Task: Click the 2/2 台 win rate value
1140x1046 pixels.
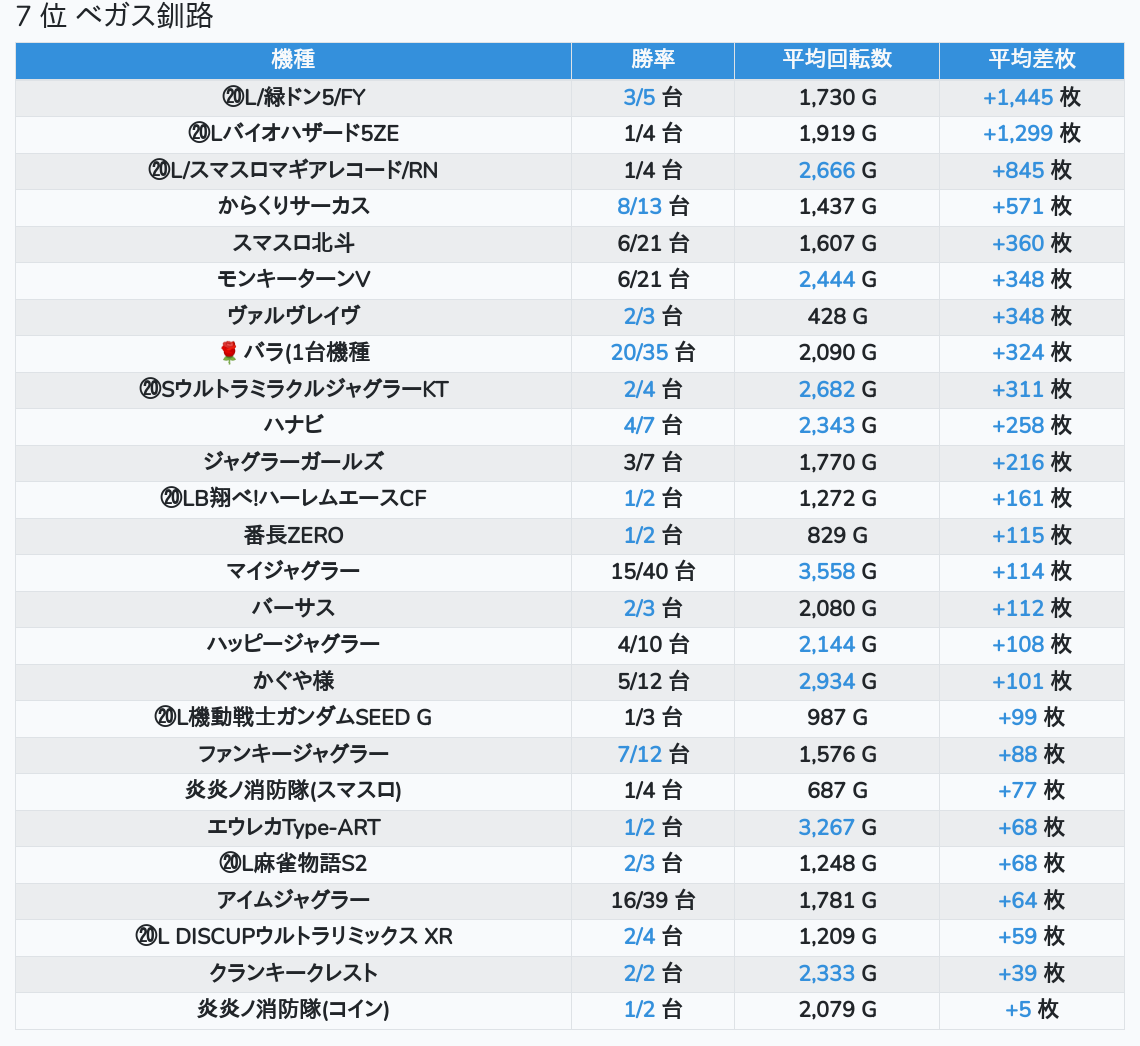Action: [x=652, y=973]
